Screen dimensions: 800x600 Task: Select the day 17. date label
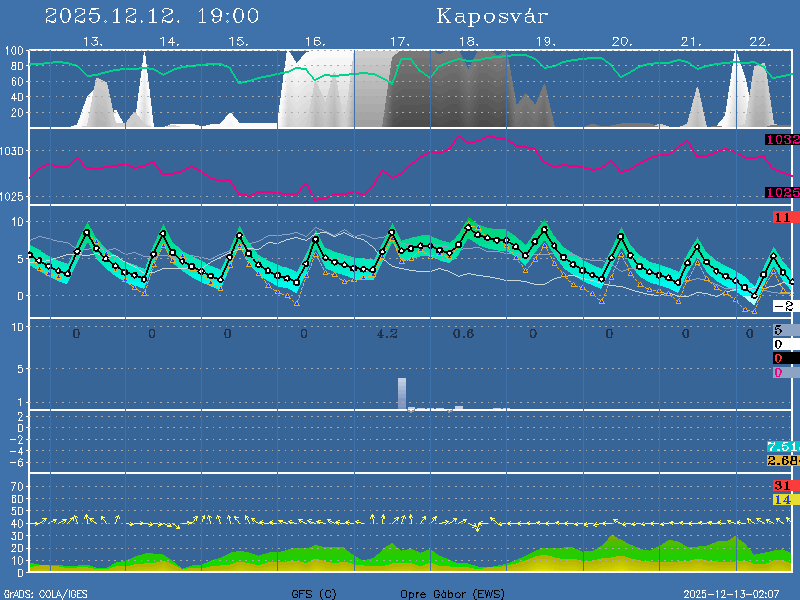point(400,42)
